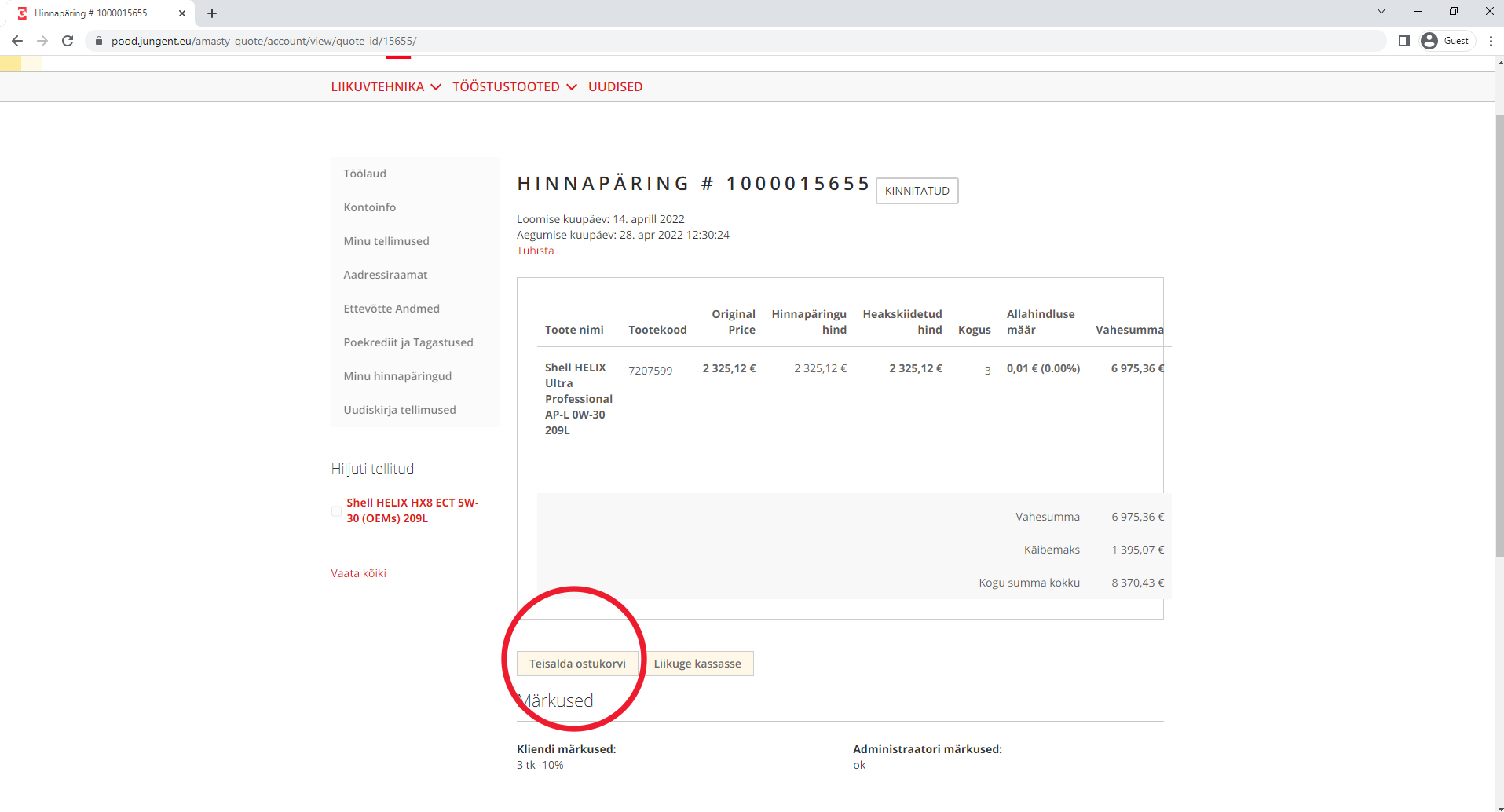Click the Tühista link

[x=535, y=251]
